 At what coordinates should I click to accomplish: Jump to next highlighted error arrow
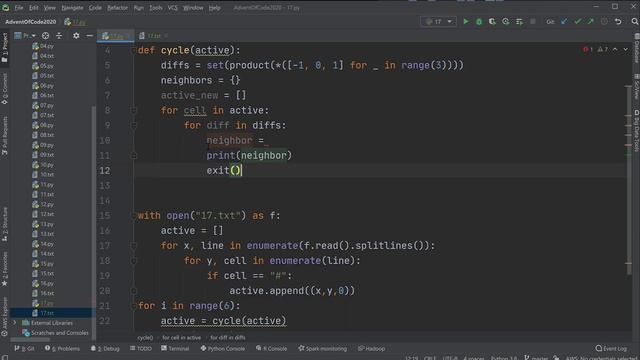pos(625,49)
